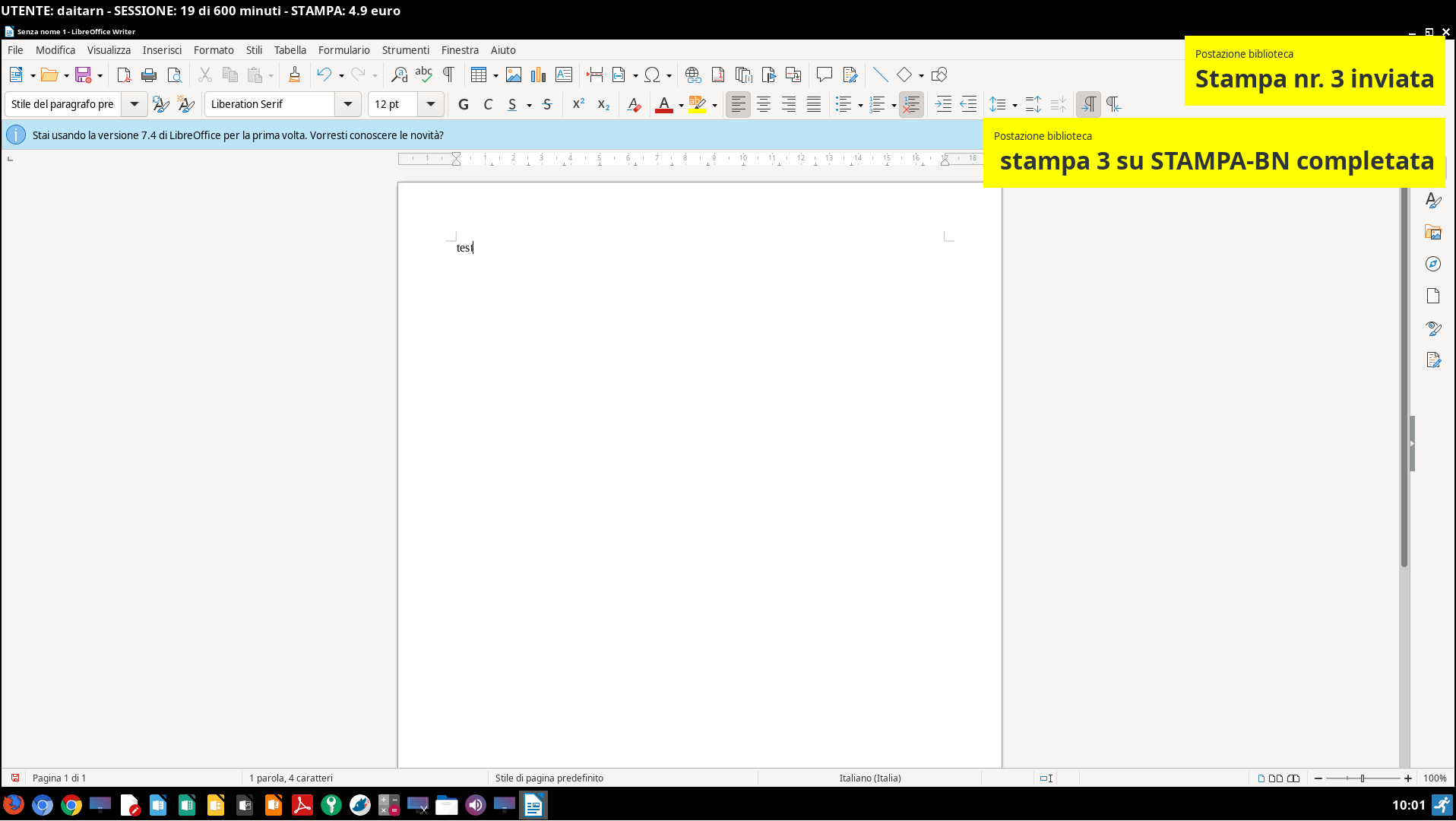Click 'Stile di pagina predefinito' in status bar

click(x=549, y=778)
